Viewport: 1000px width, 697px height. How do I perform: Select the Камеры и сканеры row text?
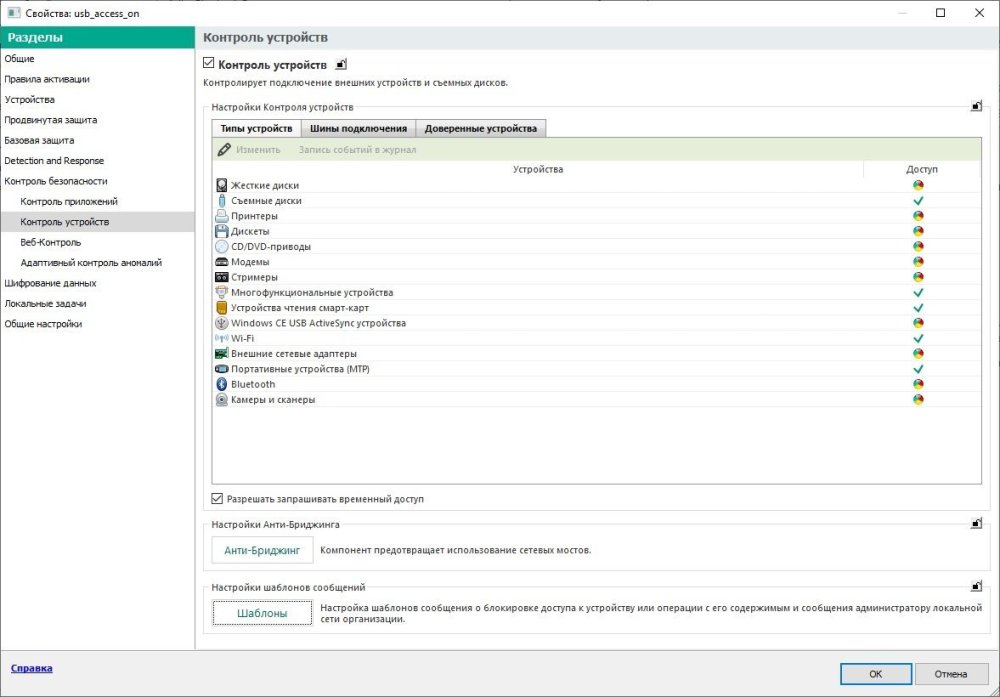click(272, 399)
